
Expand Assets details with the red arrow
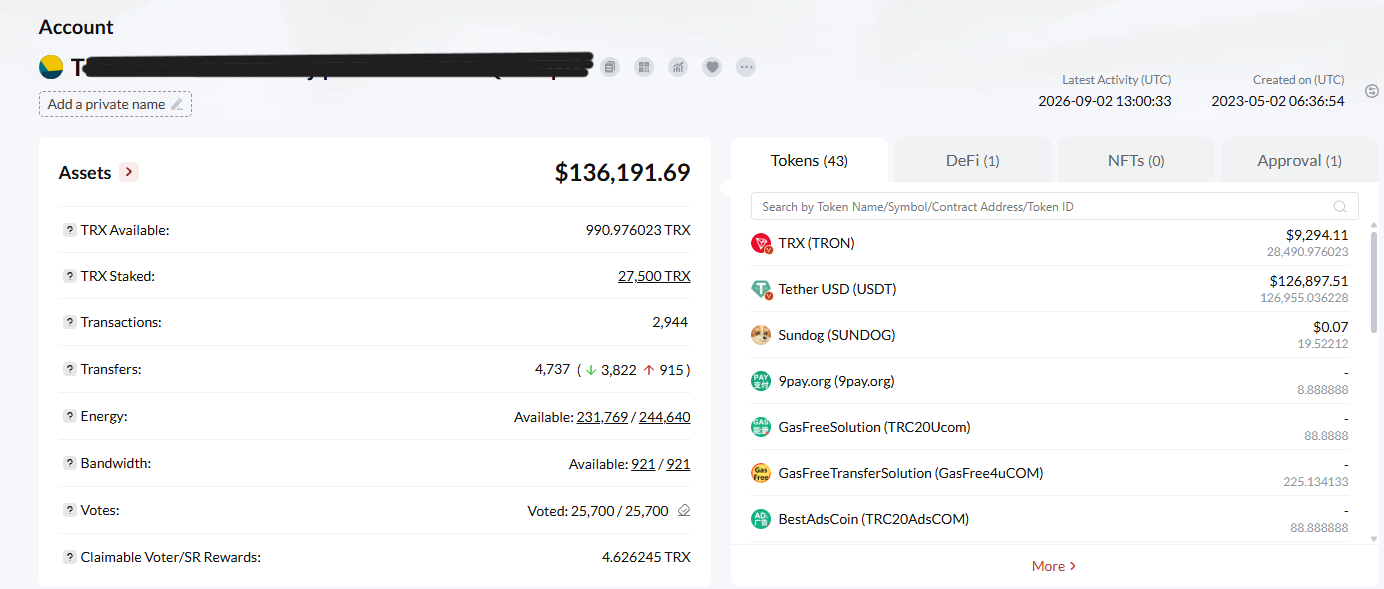[x=128, y=172]
